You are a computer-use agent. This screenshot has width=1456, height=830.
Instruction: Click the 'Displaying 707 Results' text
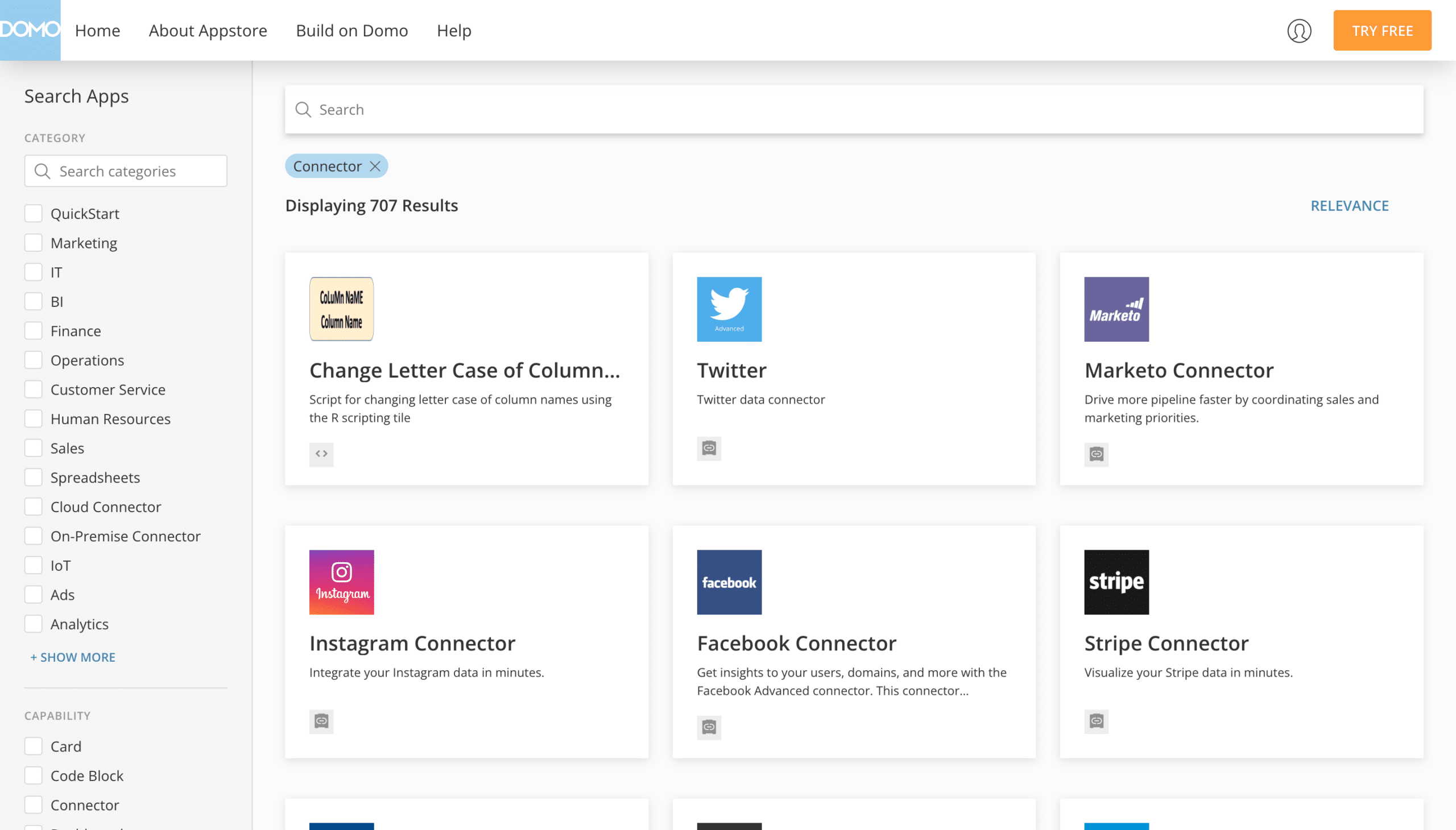click(x=371, y=206)
